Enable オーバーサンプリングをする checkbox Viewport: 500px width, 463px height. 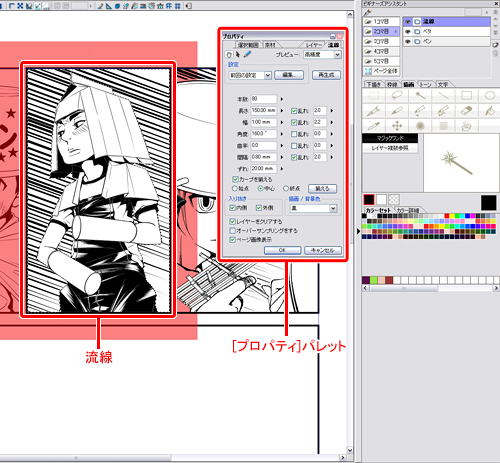(x=233, y=231)
